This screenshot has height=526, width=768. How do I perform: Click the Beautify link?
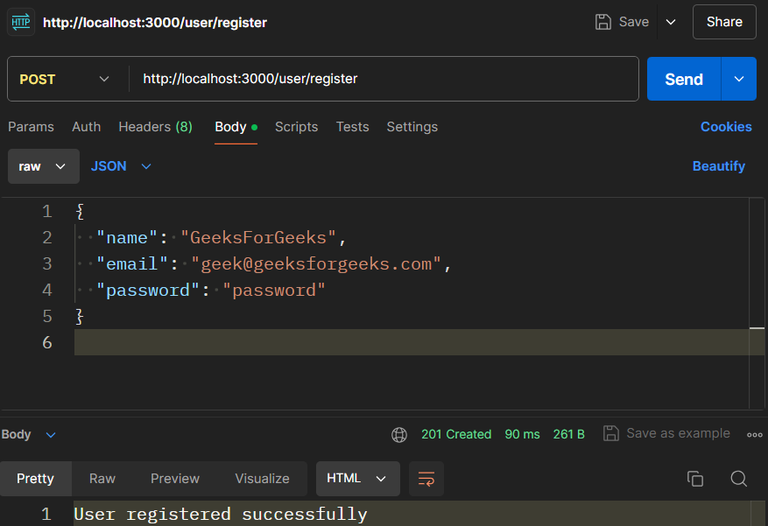[x=719, y=167]
